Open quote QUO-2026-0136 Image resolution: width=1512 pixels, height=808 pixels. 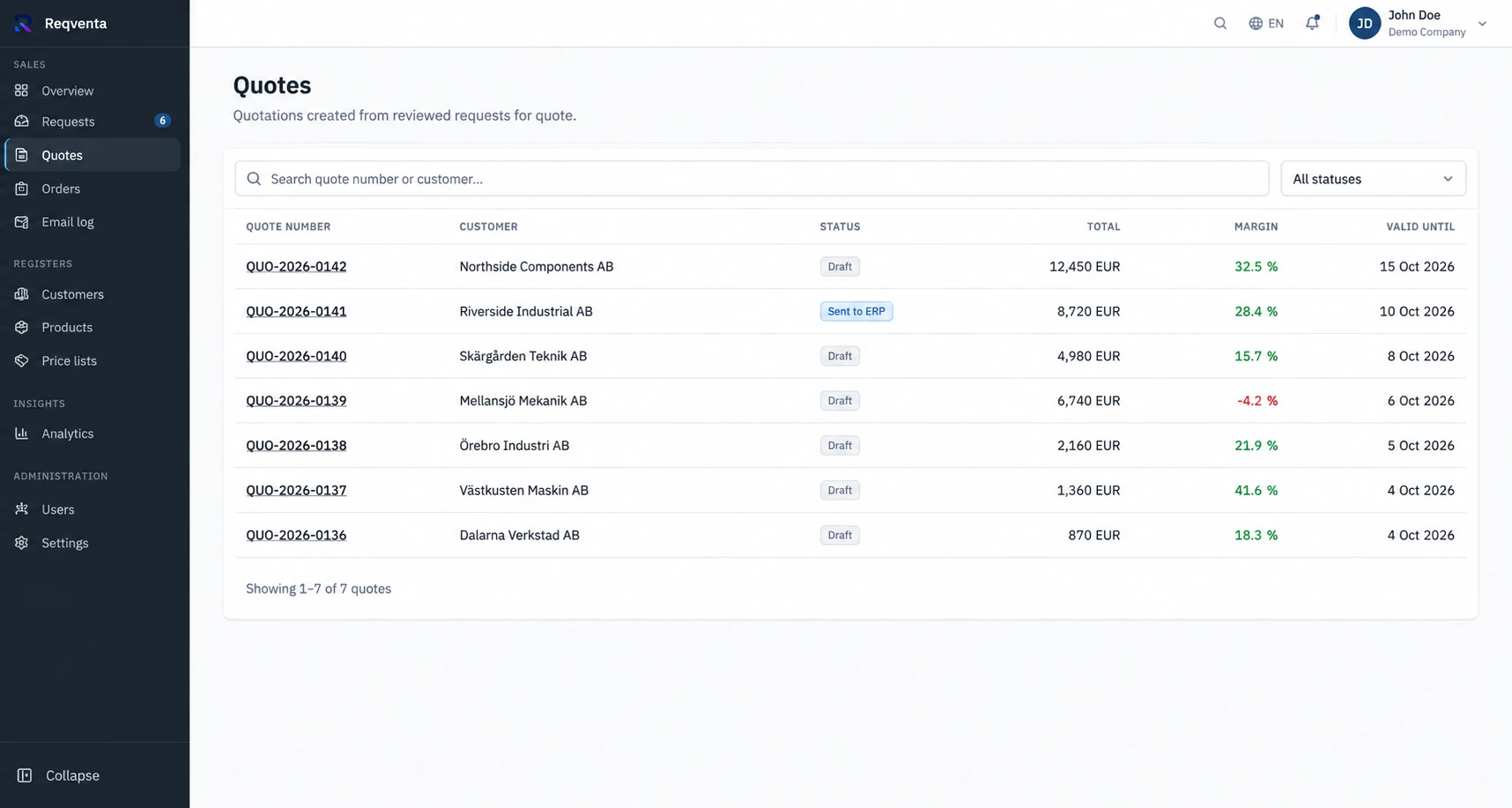click(x=296, y=535)
